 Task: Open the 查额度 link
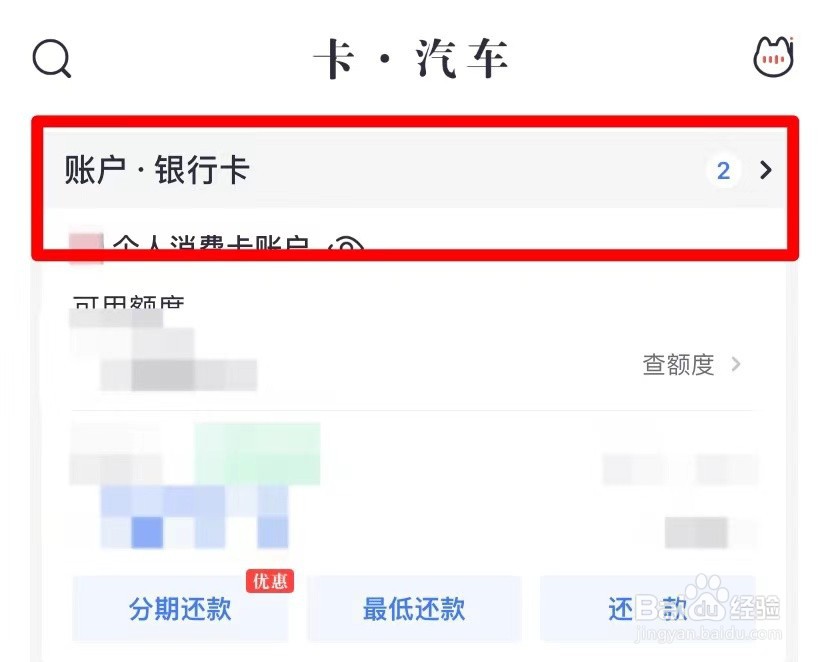point(678,365)
